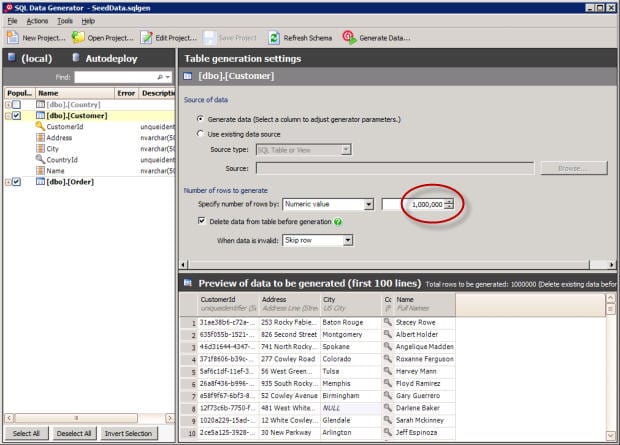Click the Name column header in tree

coord(75,93)
